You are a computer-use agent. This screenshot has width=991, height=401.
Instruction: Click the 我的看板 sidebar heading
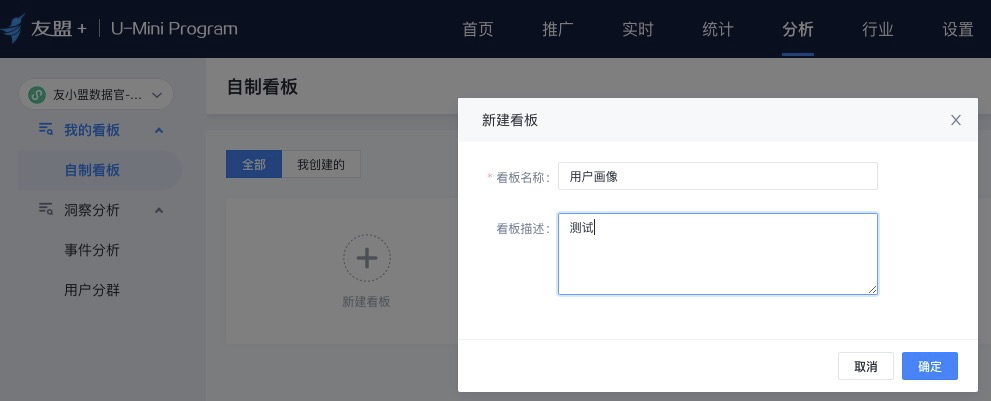coord(92,130)
